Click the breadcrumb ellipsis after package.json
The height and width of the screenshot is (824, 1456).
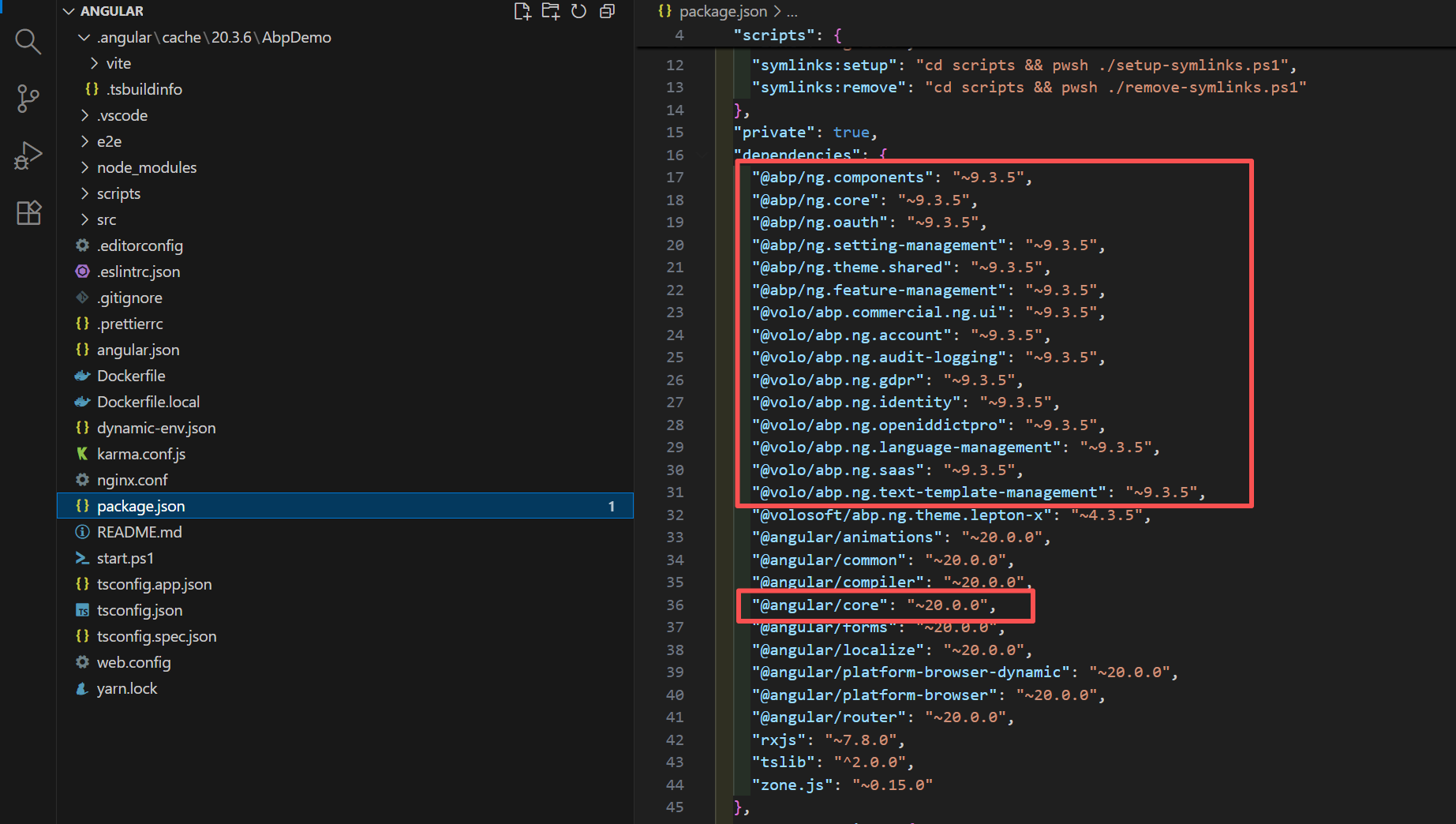click(792, 11)
